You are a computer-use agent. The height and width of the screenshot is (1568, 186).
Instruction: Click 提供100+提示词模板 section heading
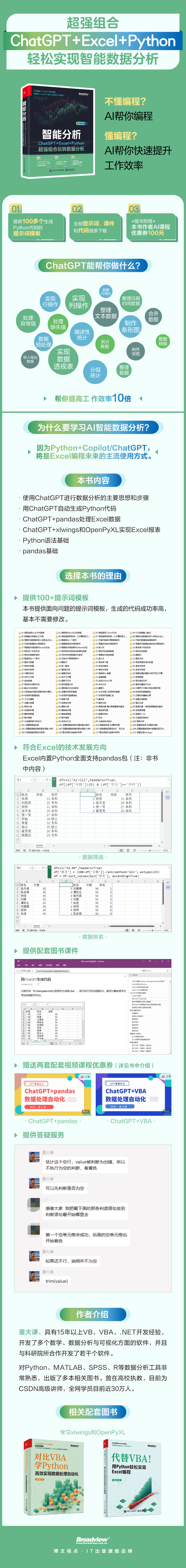point(55,598)
